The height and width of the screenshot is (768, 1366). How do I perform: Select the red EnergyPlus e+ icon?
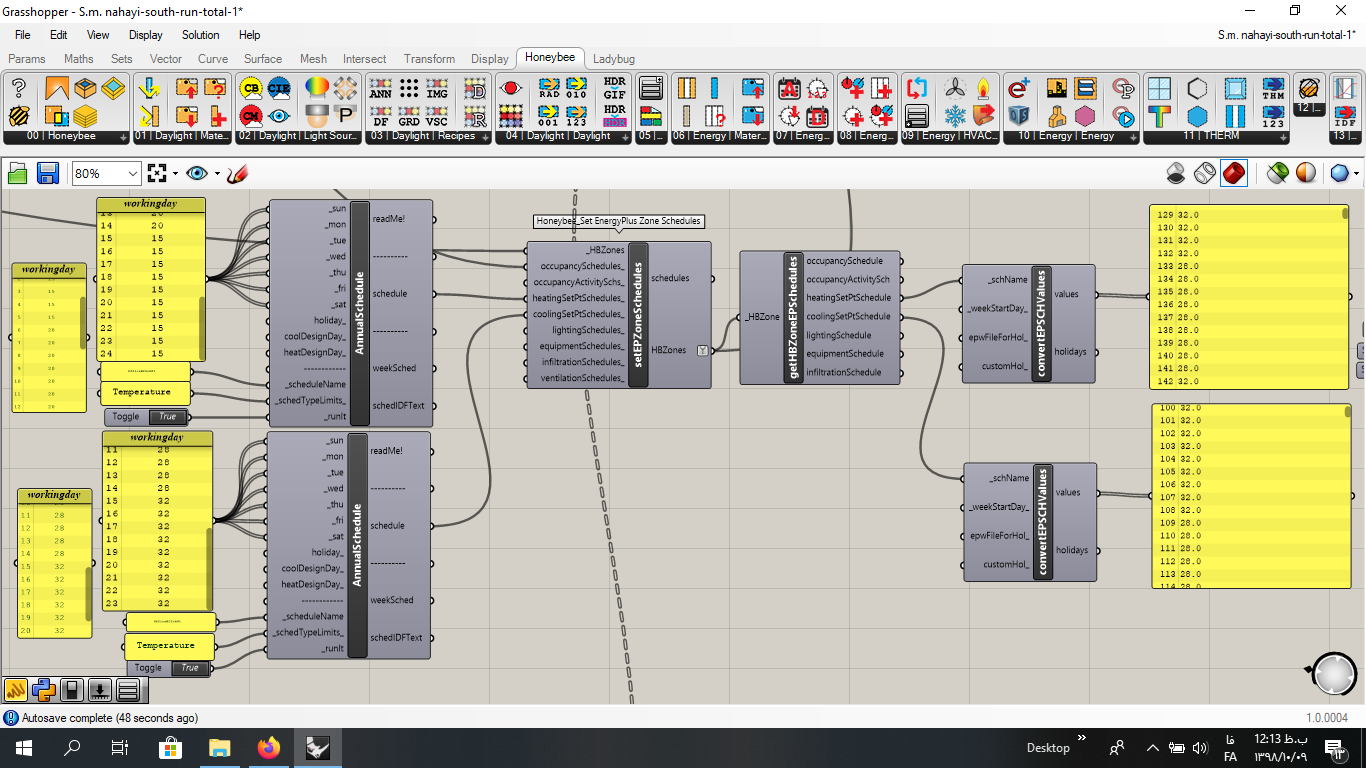1019,88
